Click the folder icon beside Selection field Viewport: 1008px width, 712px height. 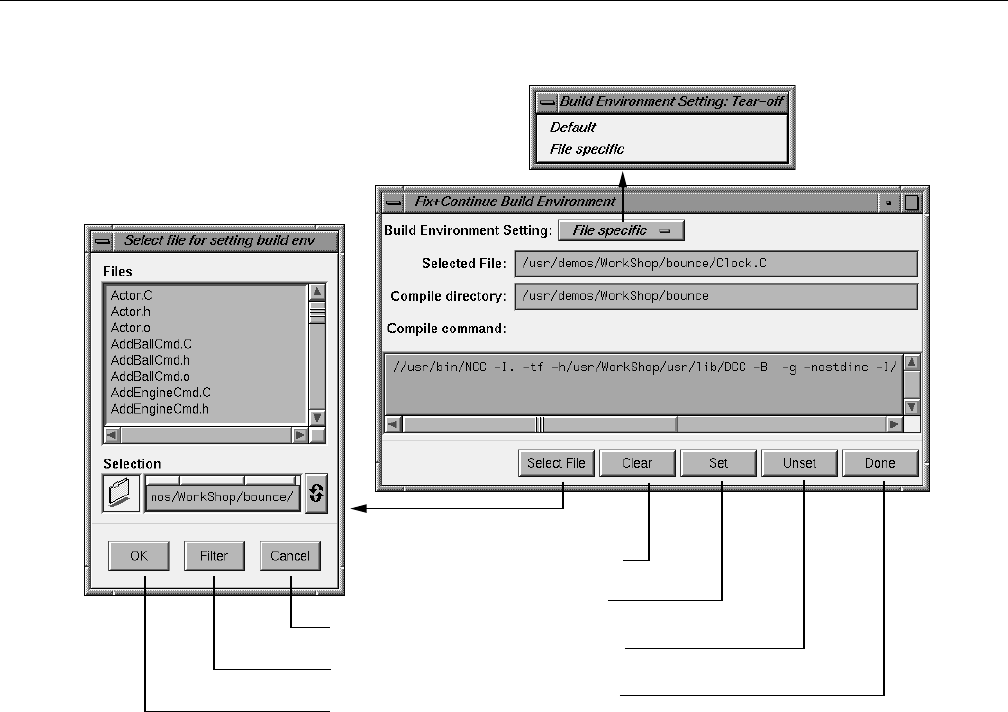pyautogui.click(x=121, y=494)
